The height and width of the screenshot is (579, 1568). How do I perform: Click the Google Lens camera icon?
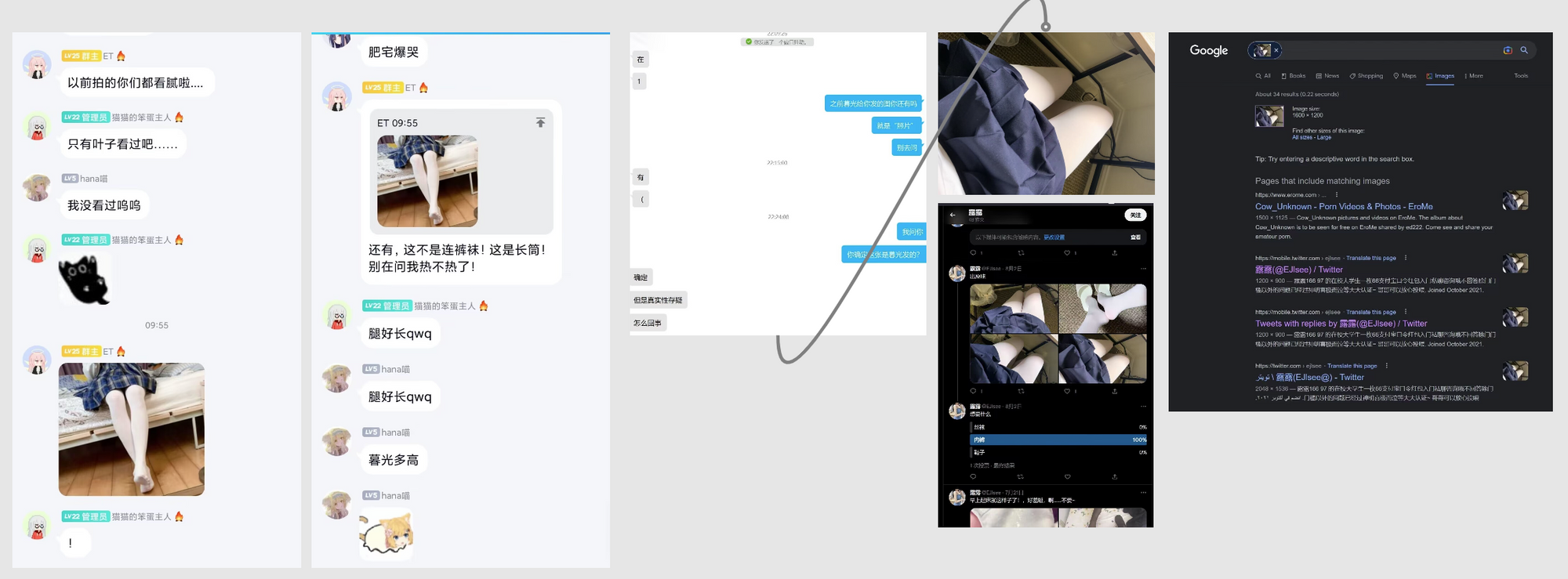pos(1507,50)
